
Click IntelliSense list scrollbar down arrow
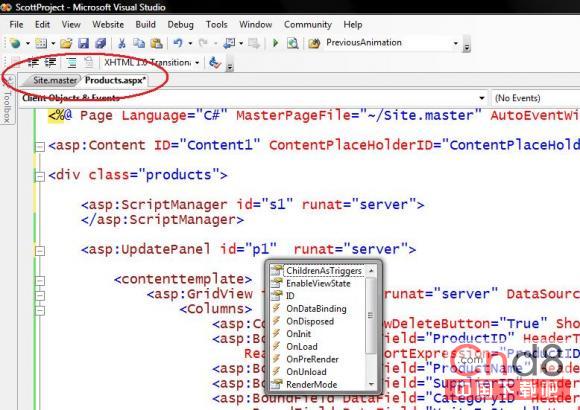(x=371, y=384)
